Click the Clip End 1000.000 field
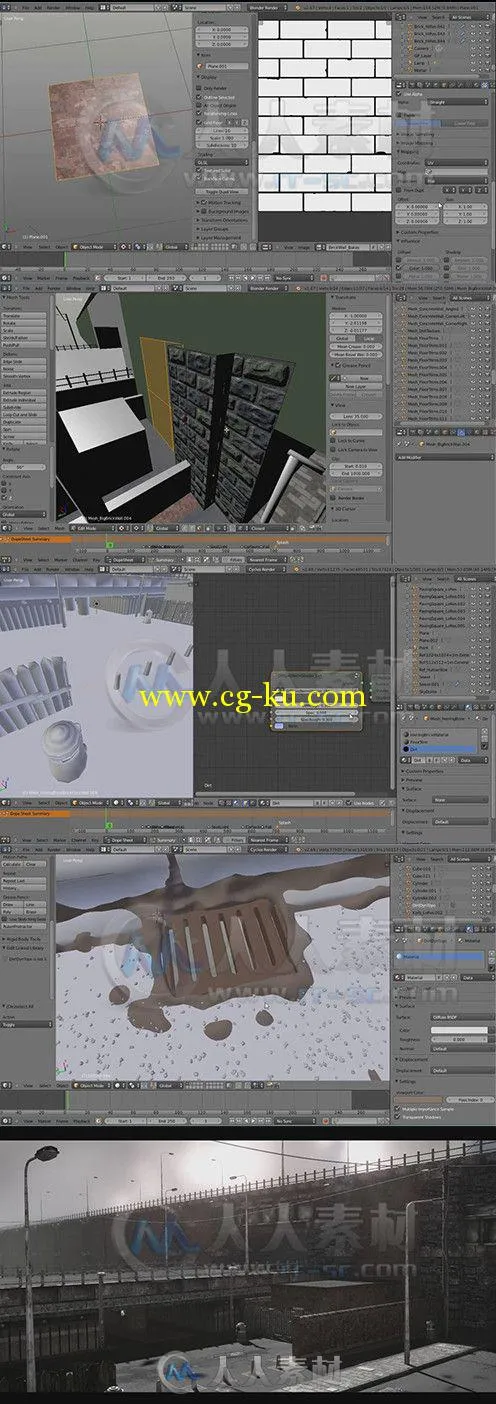The image size is (496, 1404). [356, 474]
